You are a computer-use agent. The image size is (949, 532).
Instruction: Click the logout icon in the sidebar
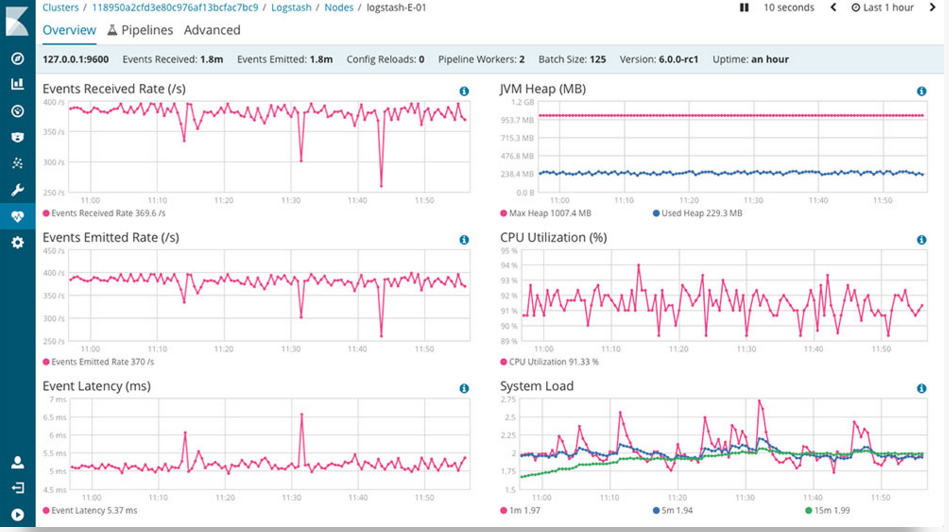[x=17, y=488]
